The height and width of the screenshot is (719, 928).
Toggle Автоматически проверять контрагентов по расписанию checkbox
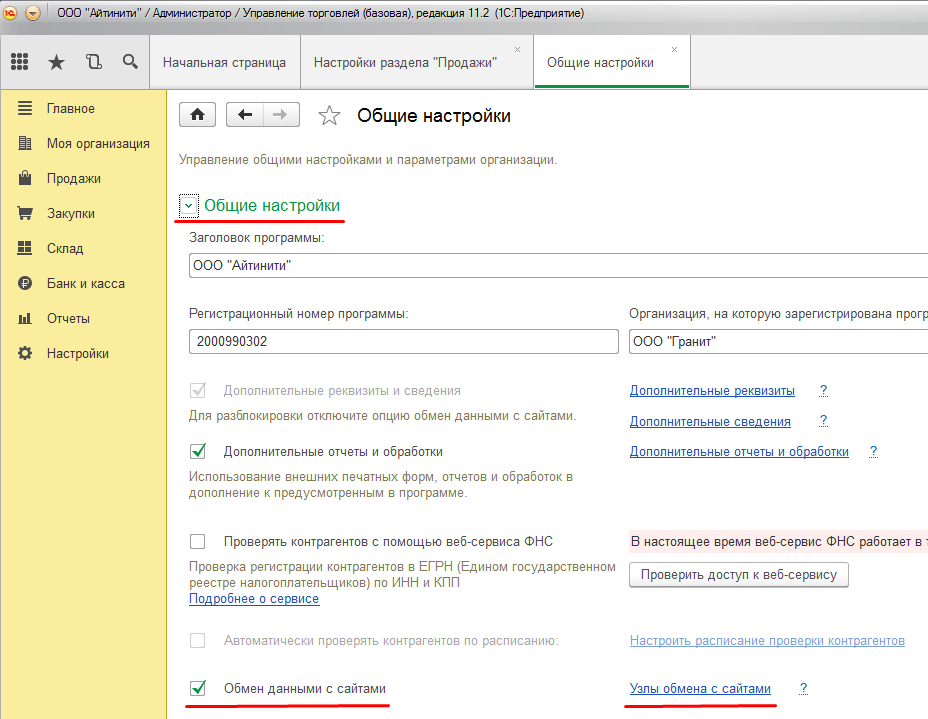[198, 640]
